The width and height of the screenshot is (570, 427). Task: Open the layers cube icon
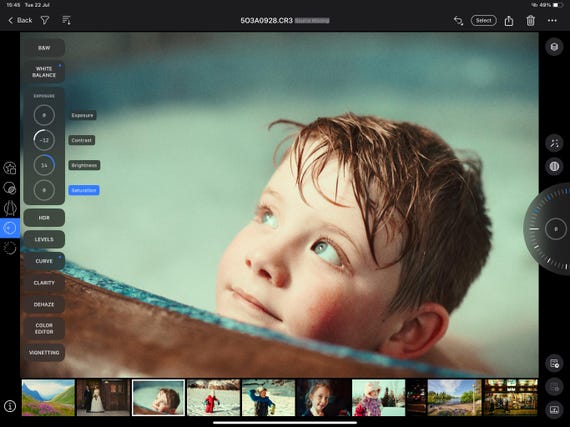pyautogui.click(x=554, y=47)
